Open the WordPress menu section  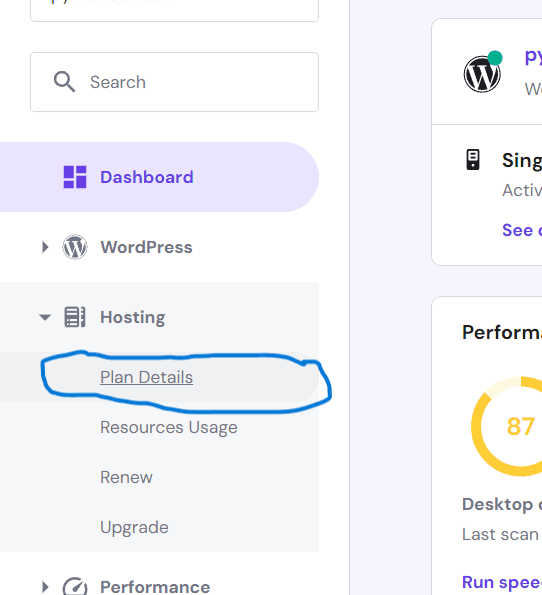159,247
